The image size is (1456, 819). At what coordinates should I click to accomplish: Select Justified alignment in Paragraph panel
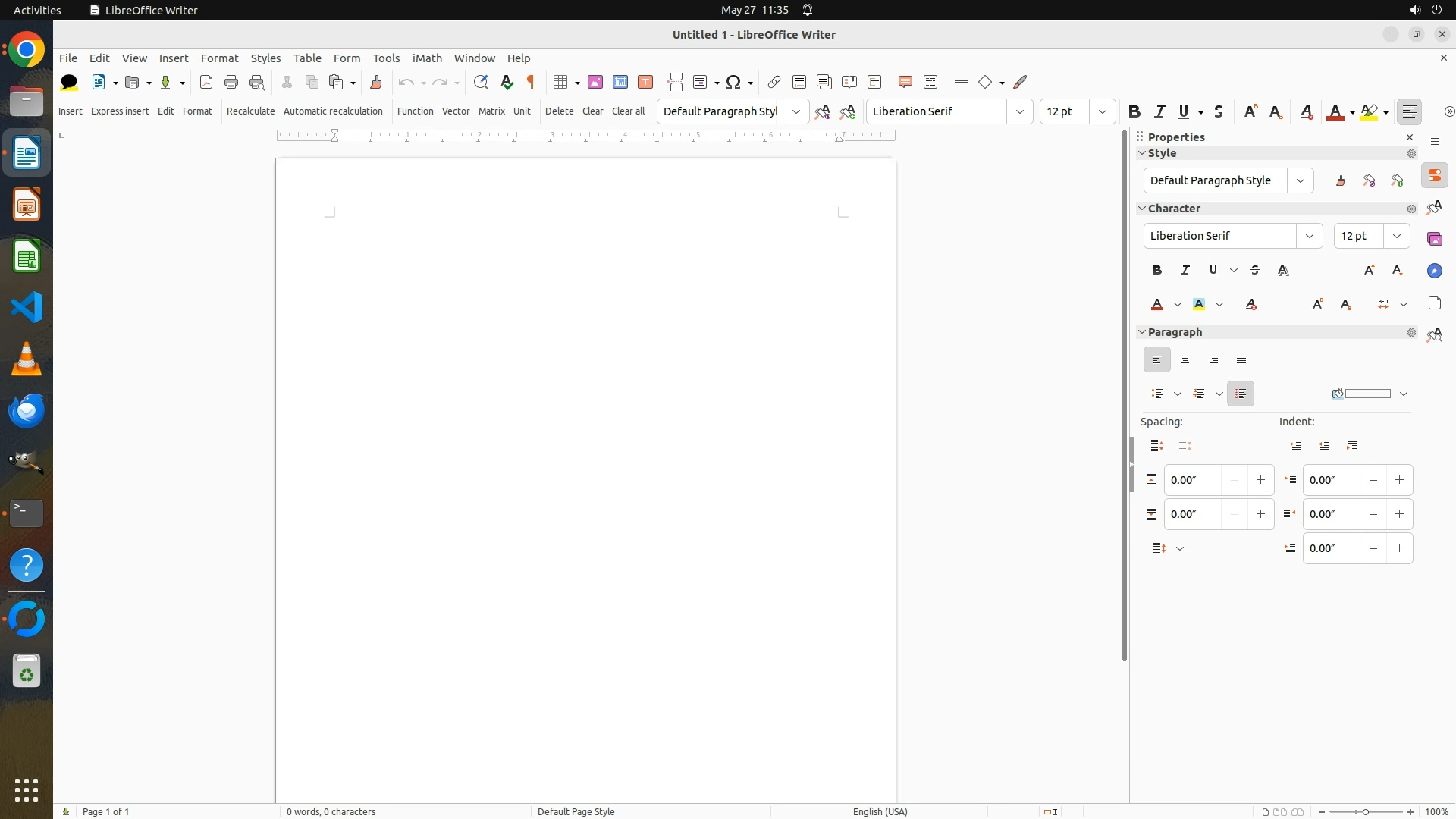(x=1241, y=359)
